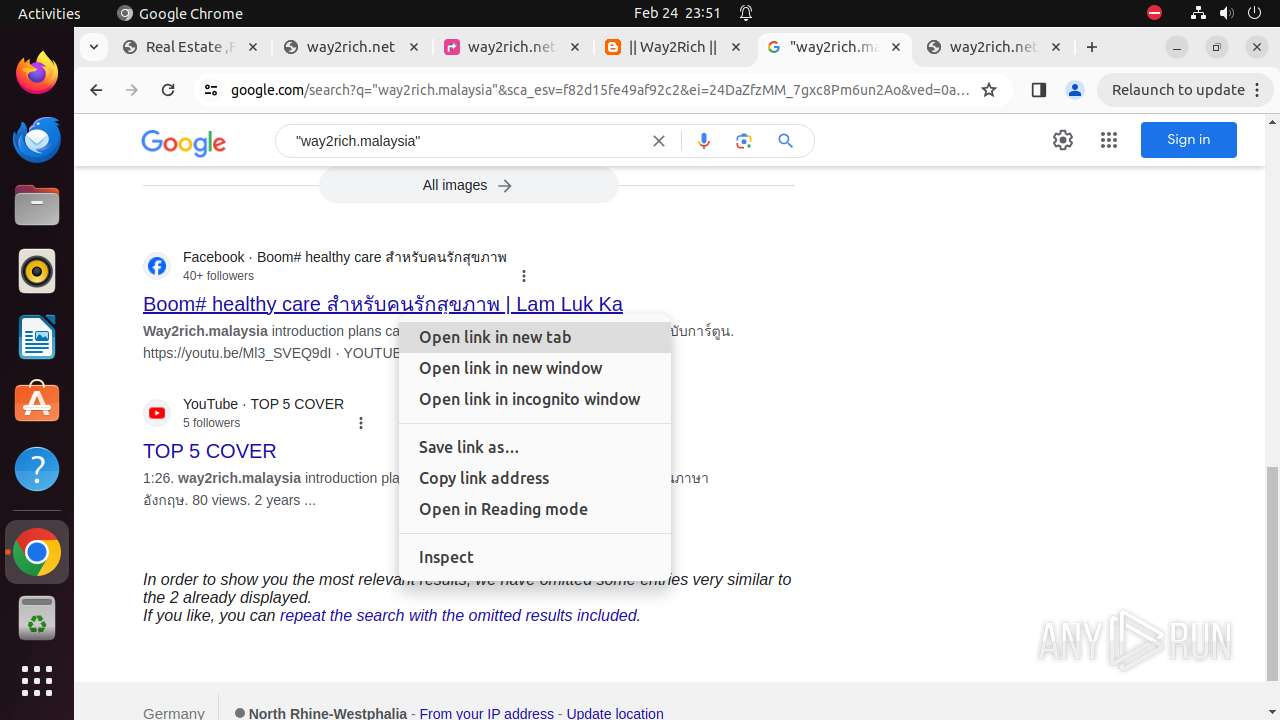Click the Google logo
Screen dimensions: 1280x720
184,142
